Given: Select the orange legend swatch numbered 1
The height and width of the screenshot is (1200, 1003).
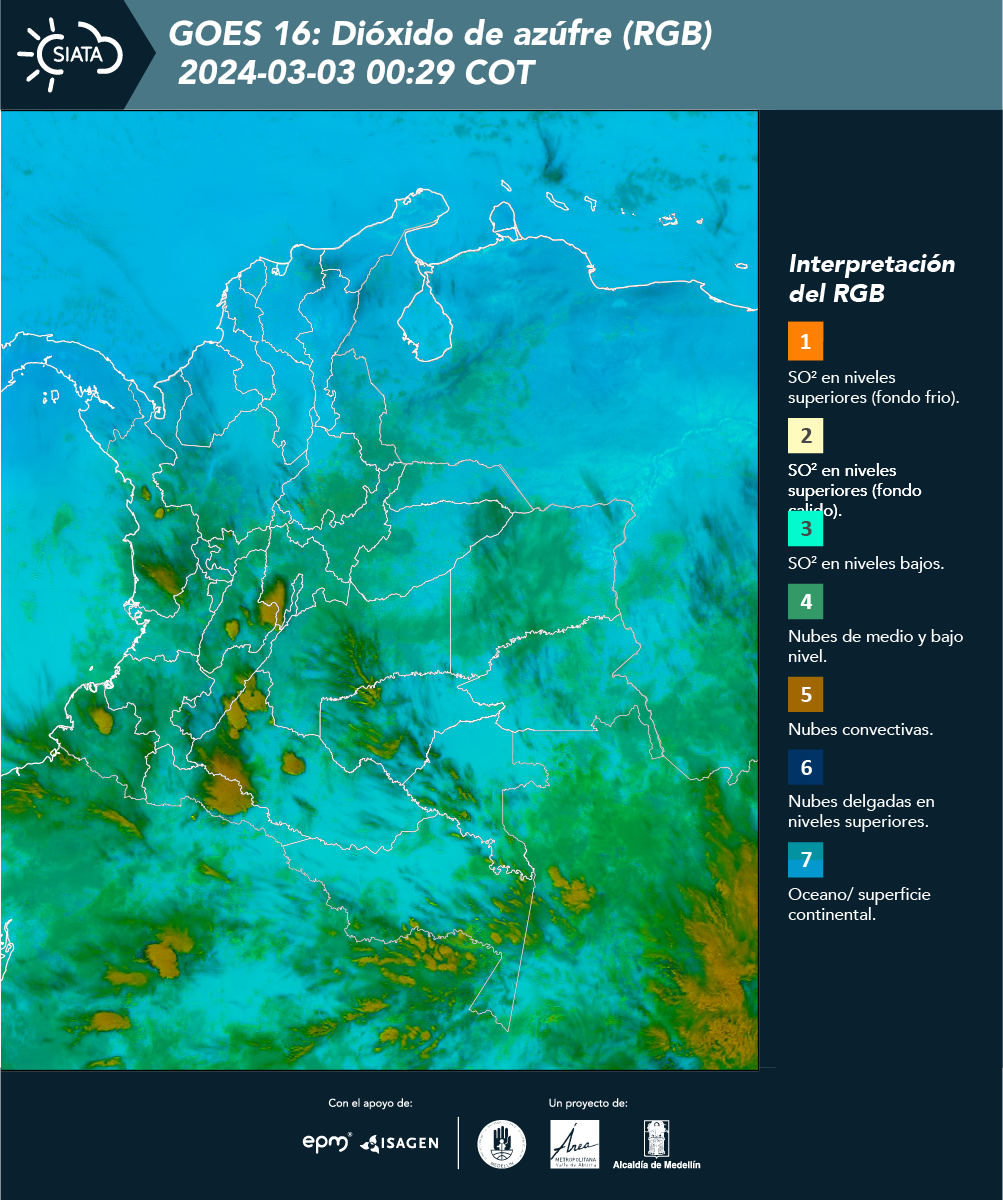Looking at the screenshot, I should coord(805,341).
